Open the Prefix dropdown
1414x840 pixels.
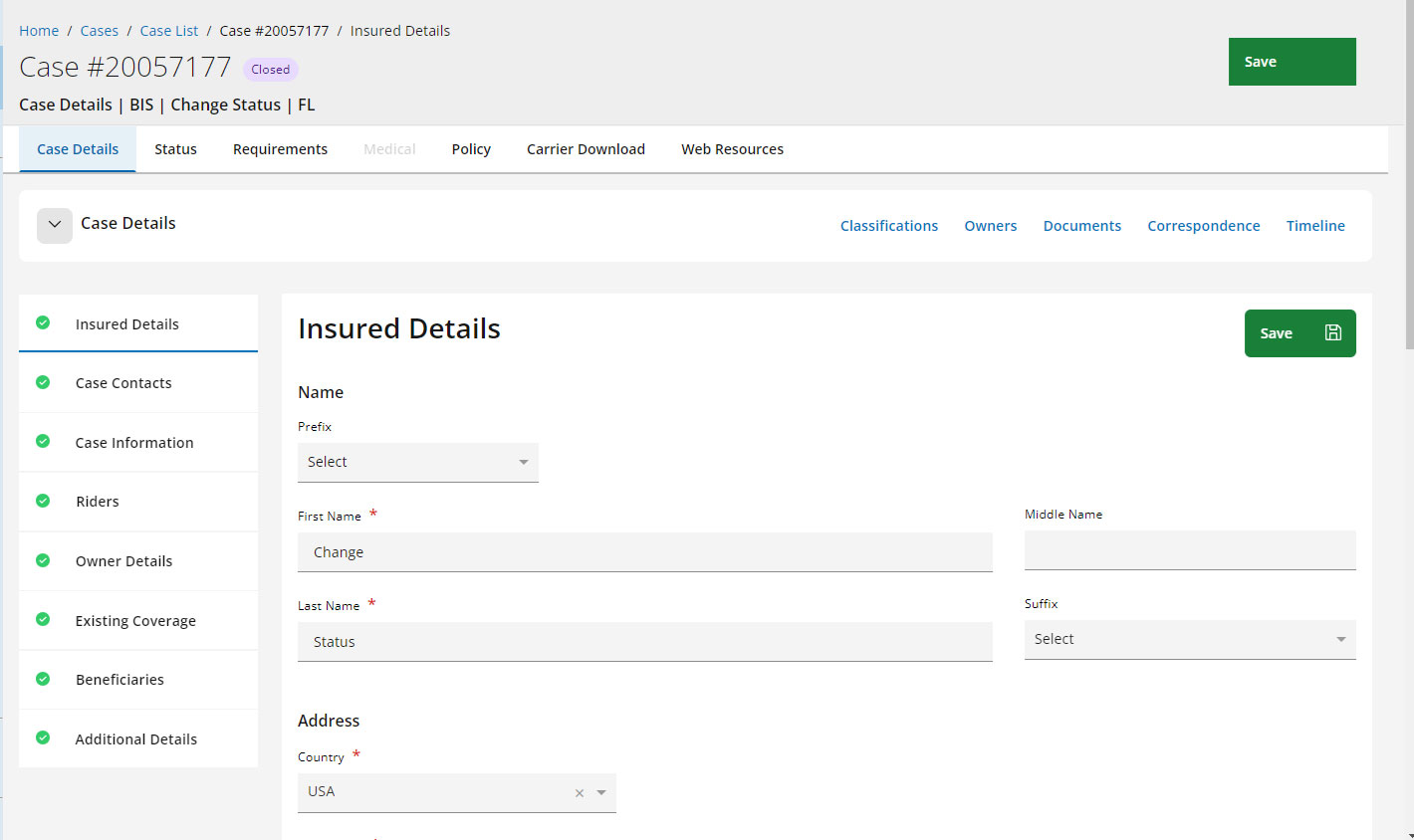417,463
